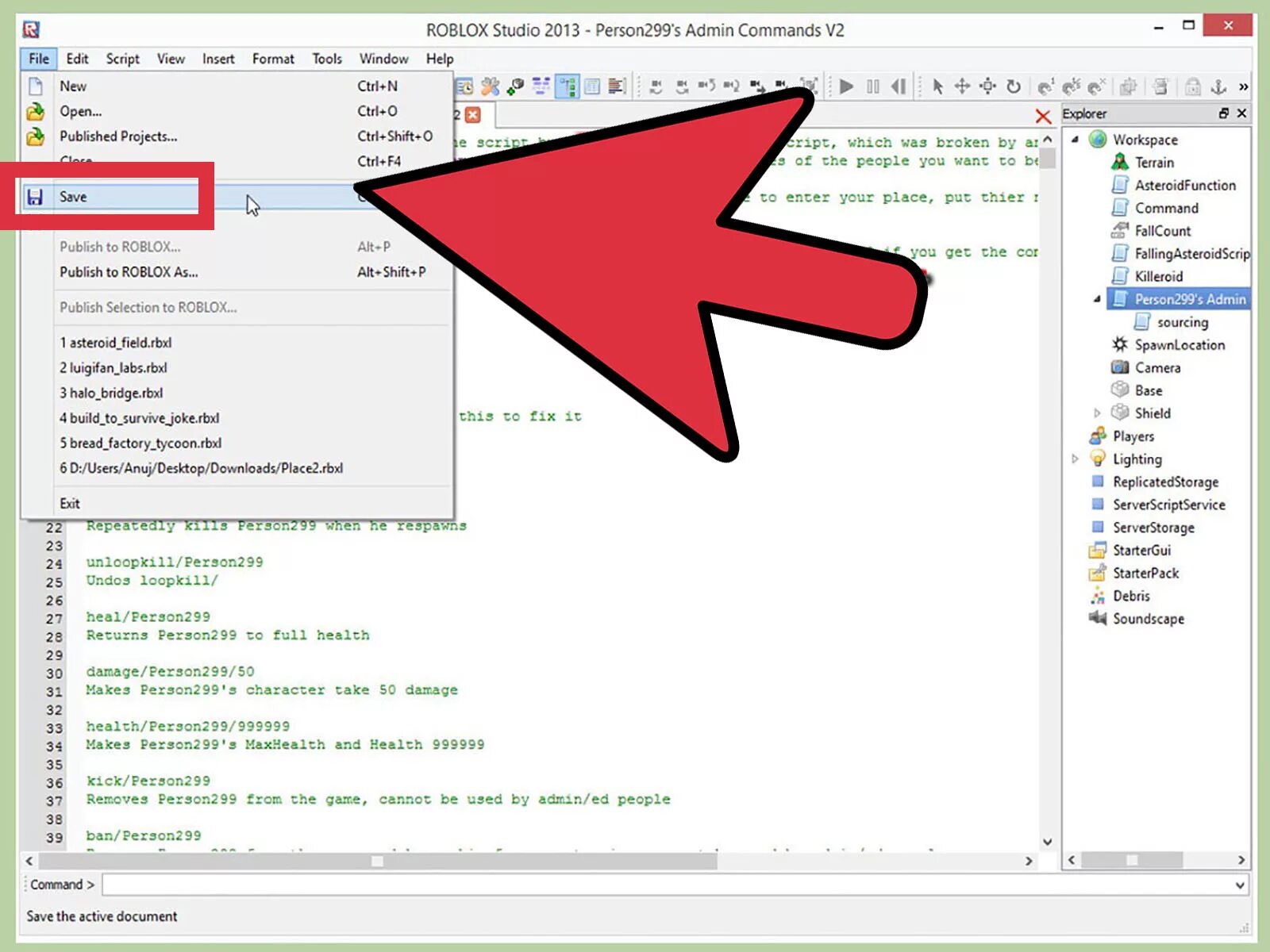
Task: Choose Publish to ROBLOX As...
Action: tap(129, 272)
